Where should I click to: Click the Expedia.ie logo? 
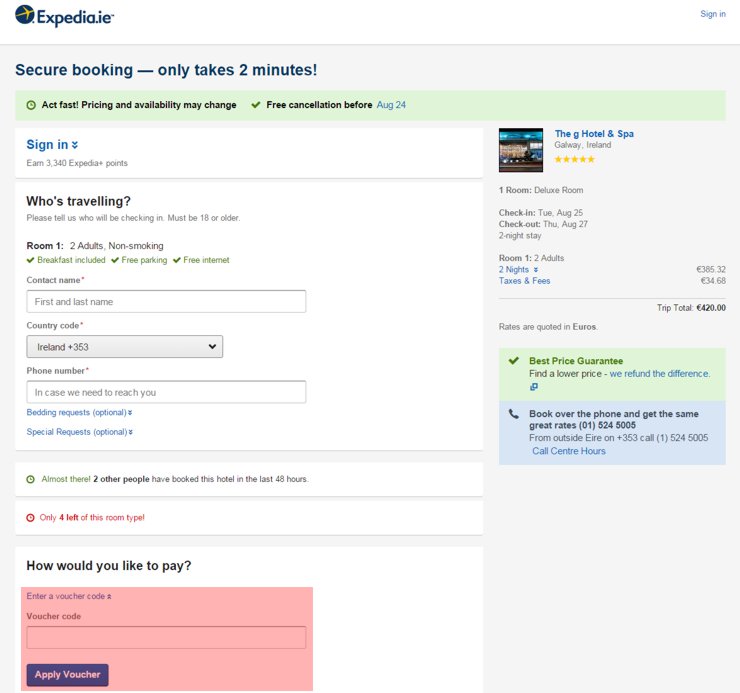64,16
